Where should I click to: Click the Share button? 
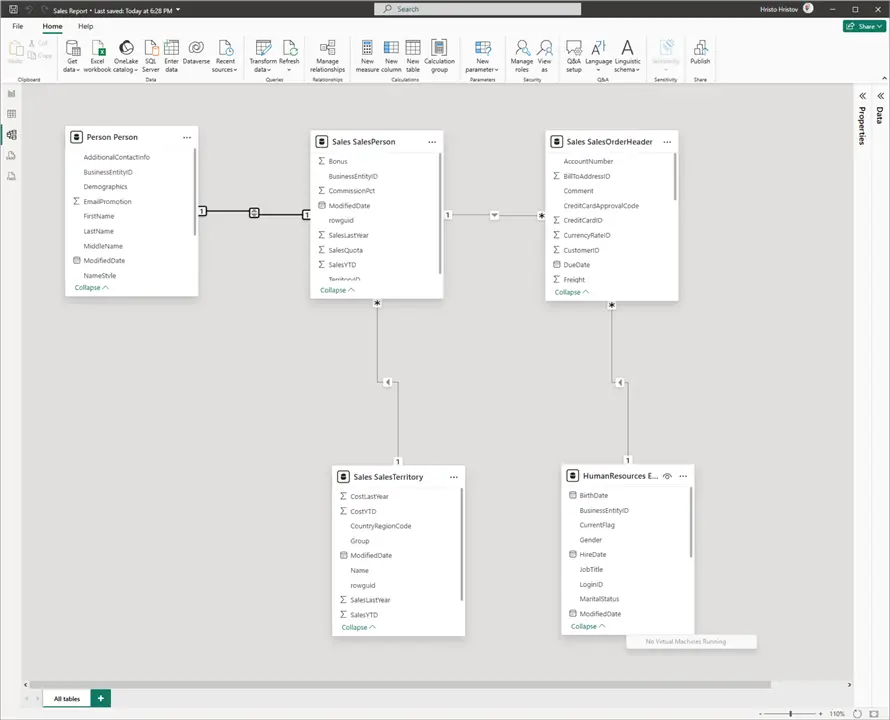[864, 26]
